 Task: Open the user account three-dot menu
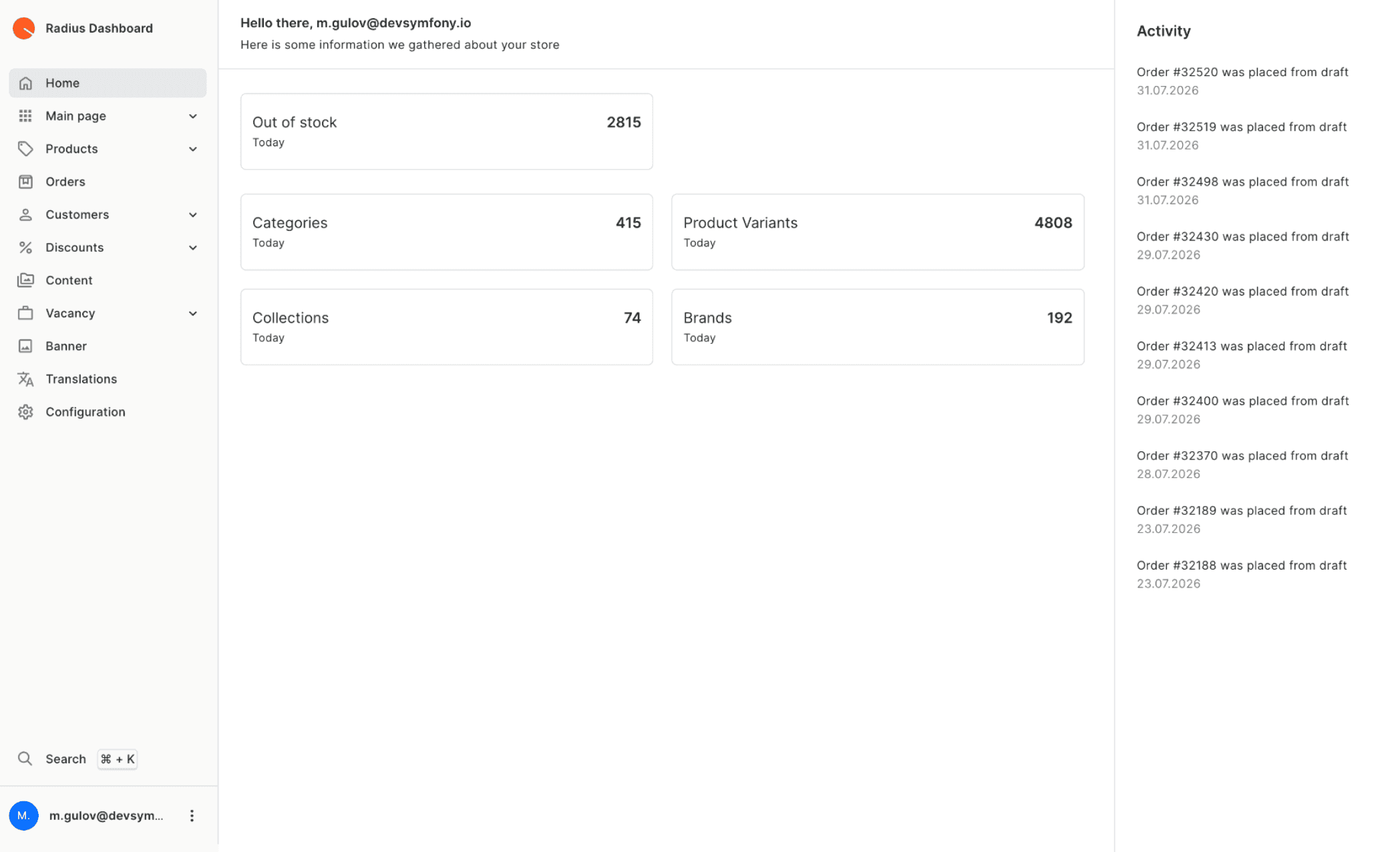coord(192,815)
